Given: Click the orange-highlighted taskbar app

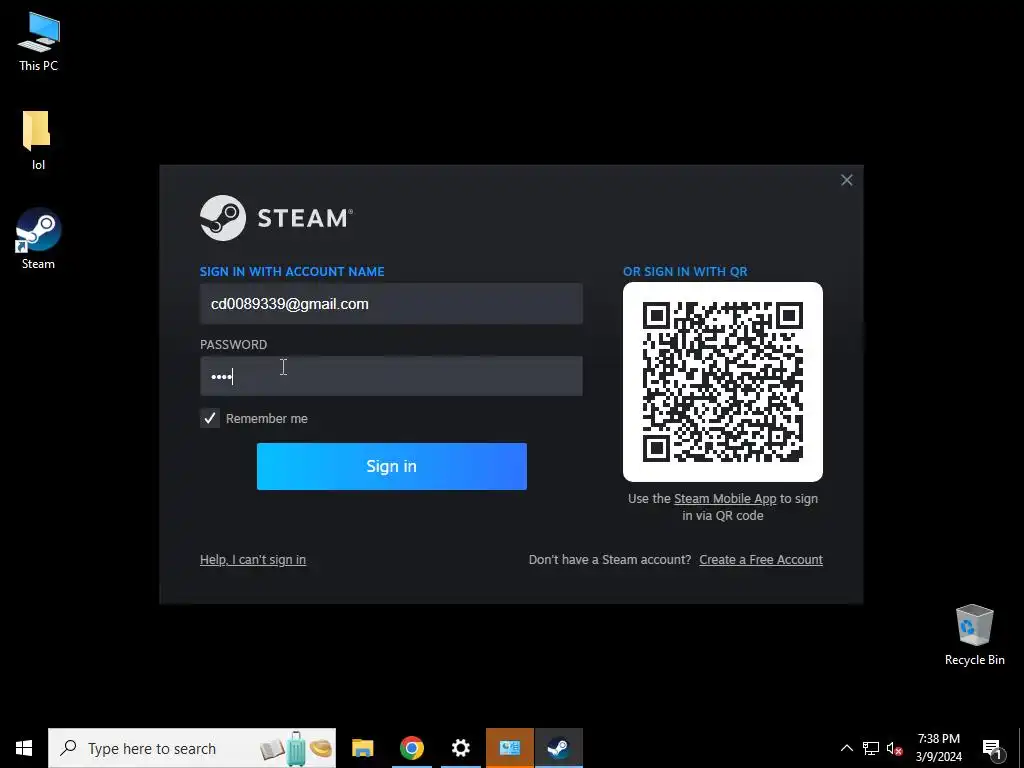Looking at the screenshot, I should tap(510, 748).
